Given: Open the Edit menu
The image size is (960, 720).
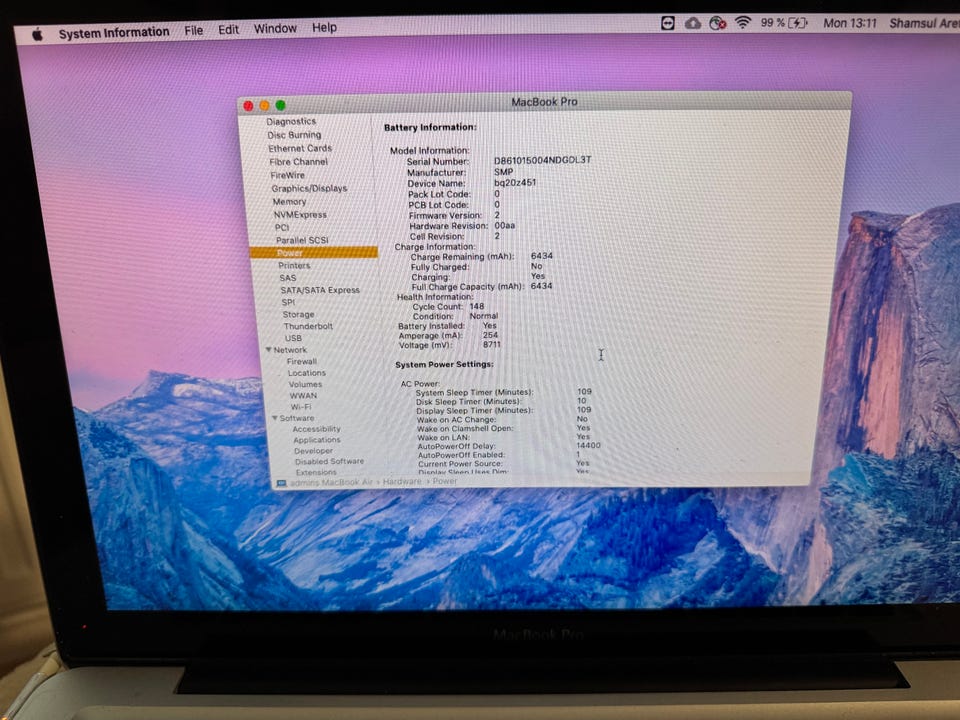Looking at the screenshot, I should point(228,29).
